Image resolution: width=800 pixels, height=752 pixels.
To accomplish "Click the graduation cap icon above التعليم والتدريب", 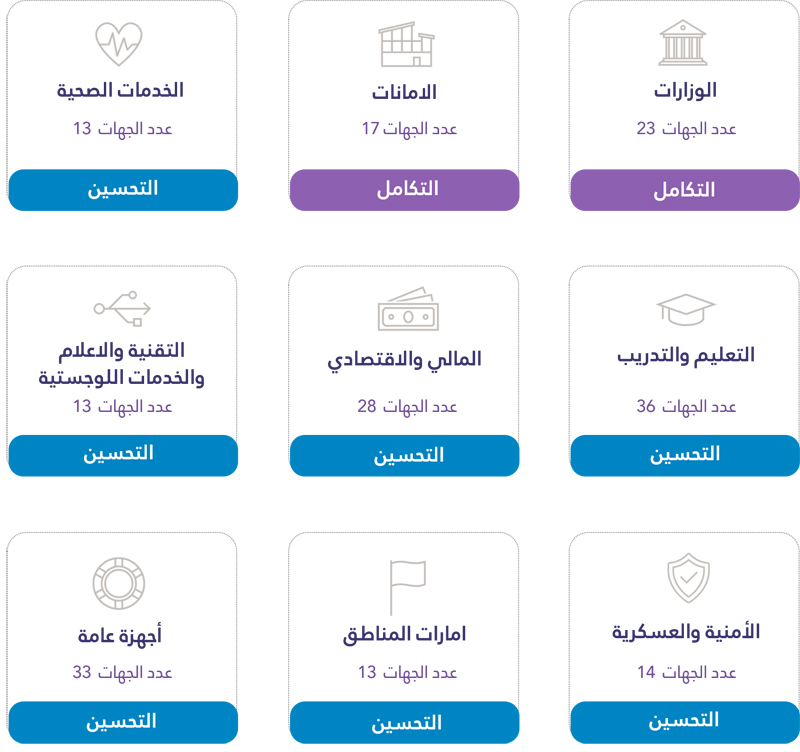I will [x=685, y=309].
